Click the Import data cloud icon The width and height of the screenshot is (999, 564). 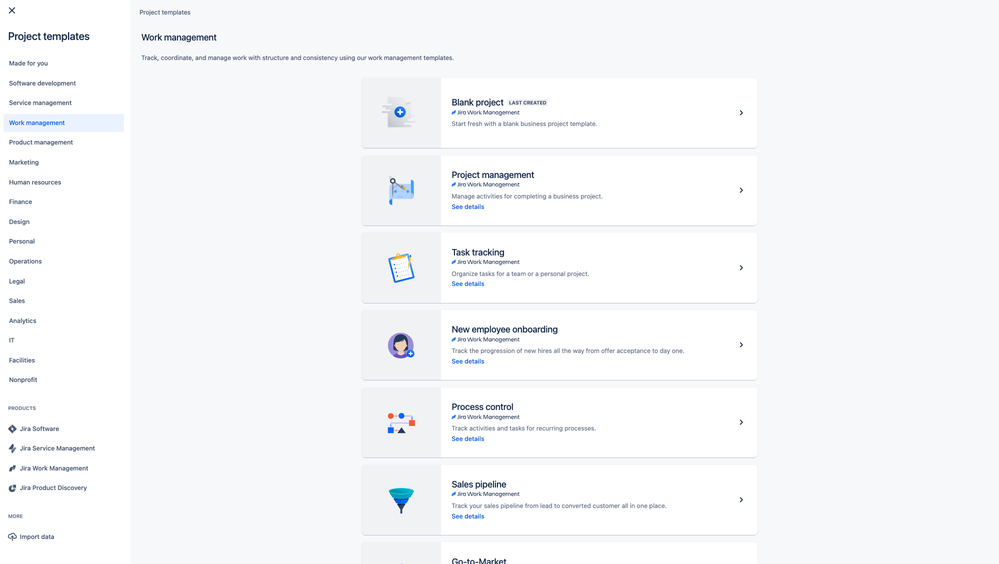(12, 537)
